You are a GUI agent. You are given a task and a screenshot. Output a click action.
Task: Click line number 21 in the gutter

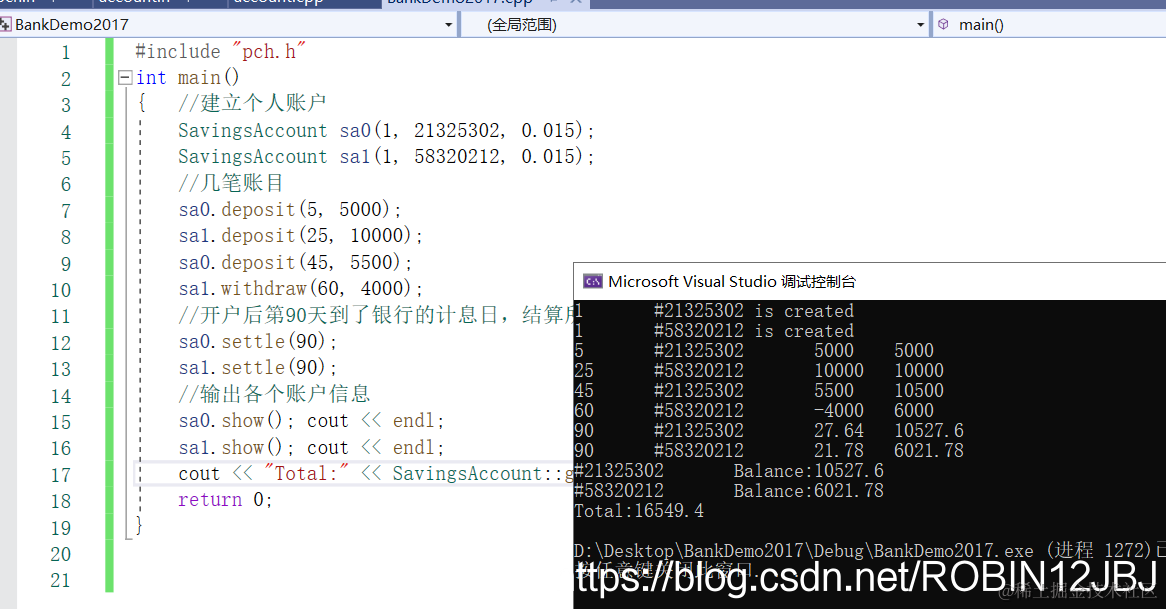tap(60, 580)
